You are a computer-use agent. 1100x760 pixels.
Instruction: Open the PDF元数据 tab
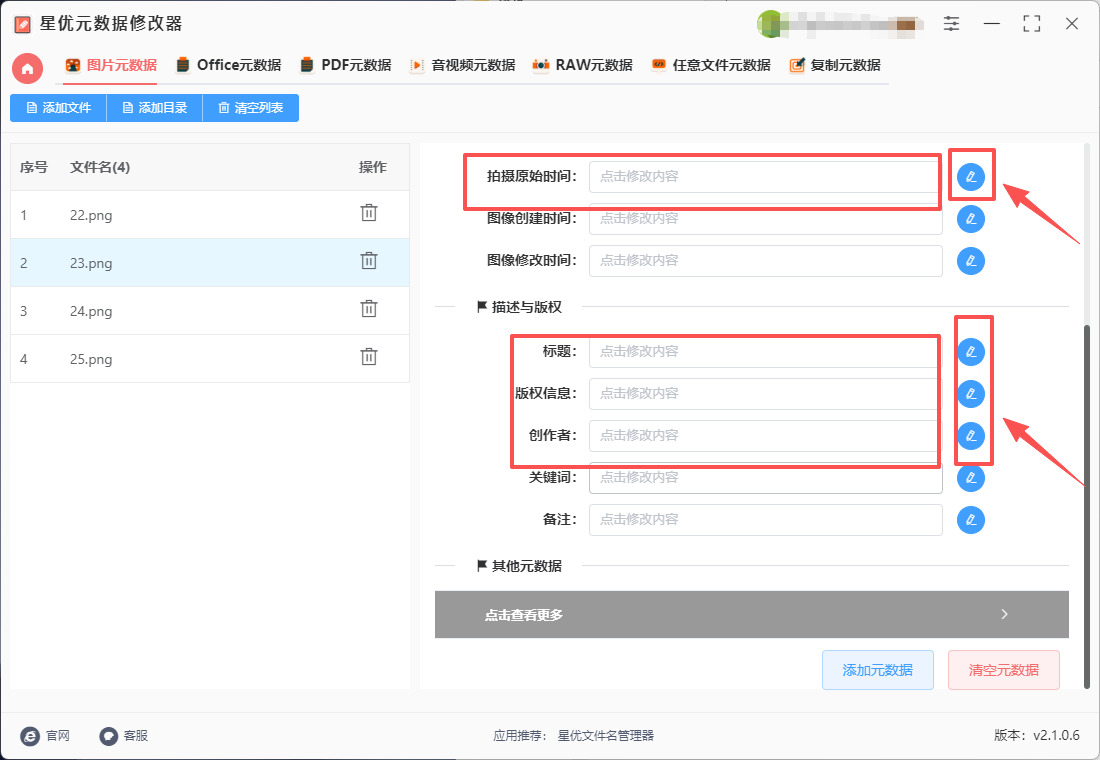[x=346, y=65]
